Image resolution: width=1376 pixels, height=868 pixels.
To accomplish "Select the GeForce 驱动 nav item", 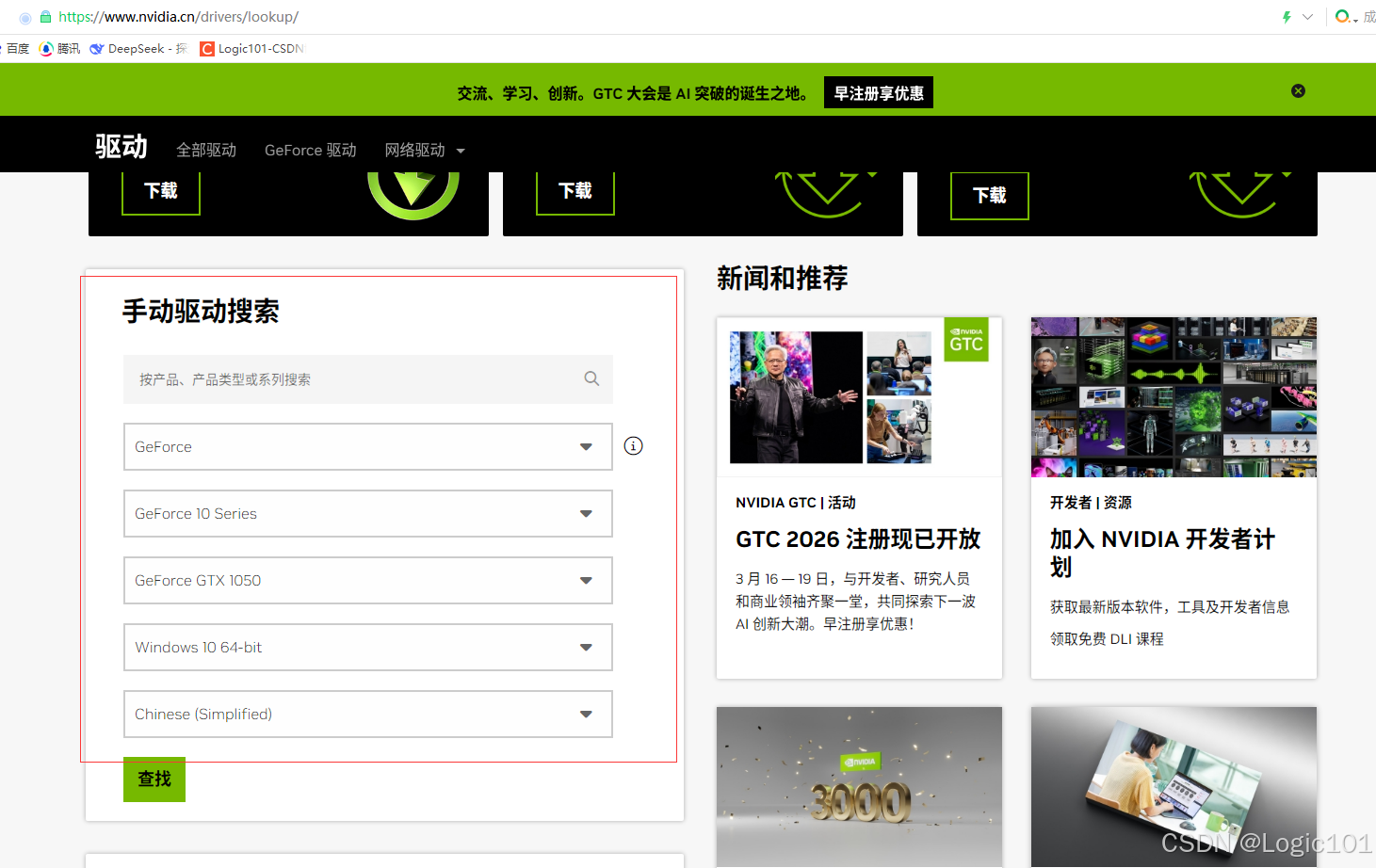I will pos(311,151).
